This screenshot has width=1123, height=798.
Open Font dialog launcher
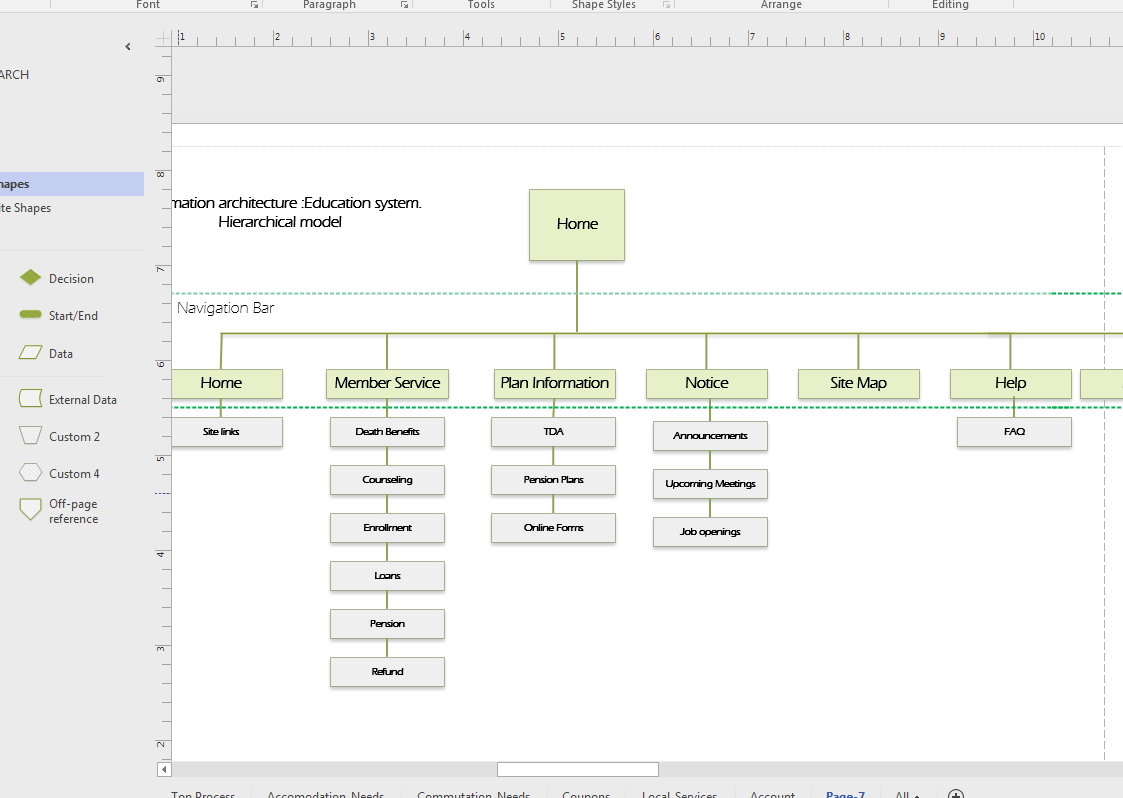coord(254,5)
